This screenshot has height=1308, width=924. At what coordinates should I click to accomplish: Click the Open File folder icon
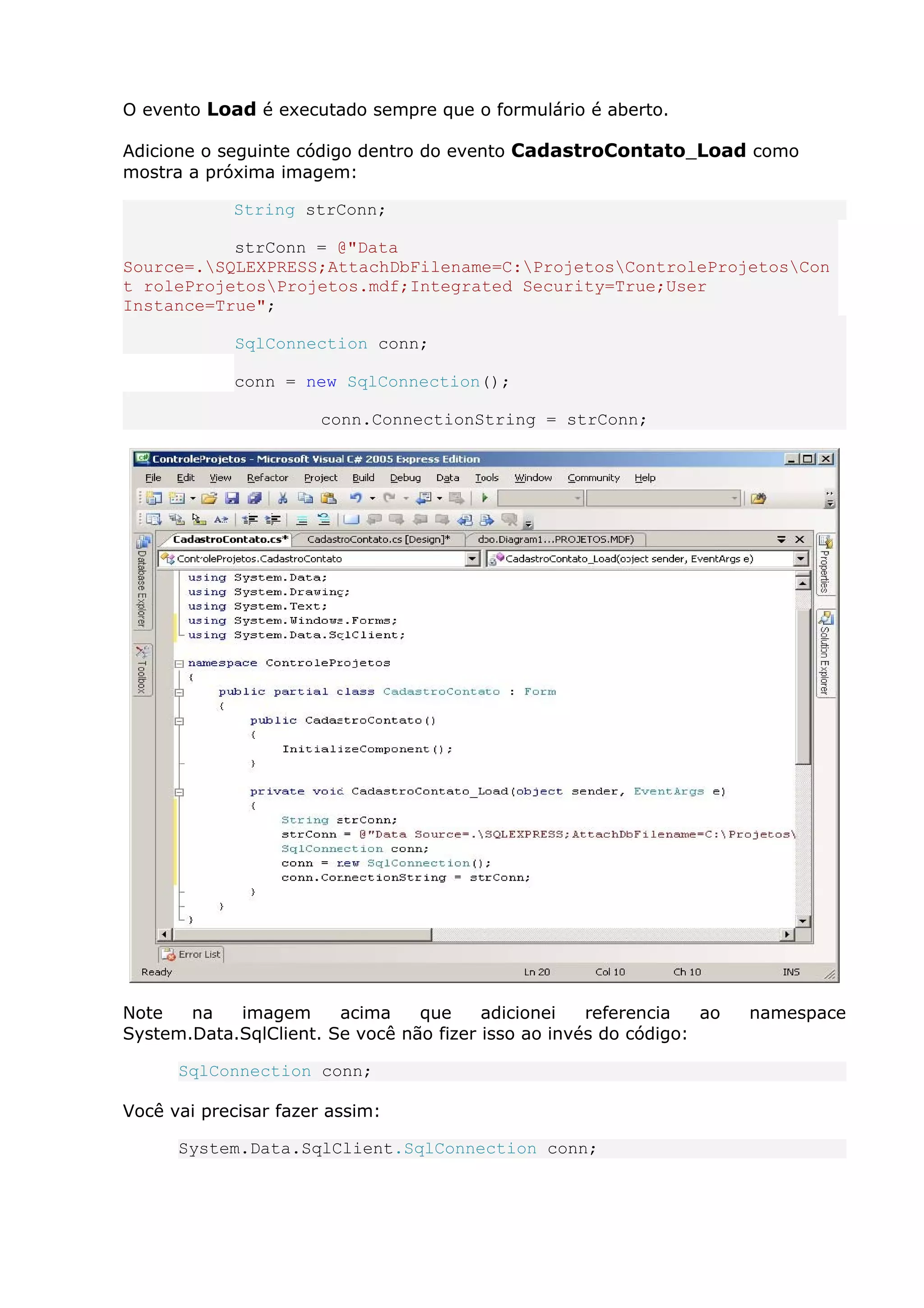pyautogui.click(x=209, y=498)
